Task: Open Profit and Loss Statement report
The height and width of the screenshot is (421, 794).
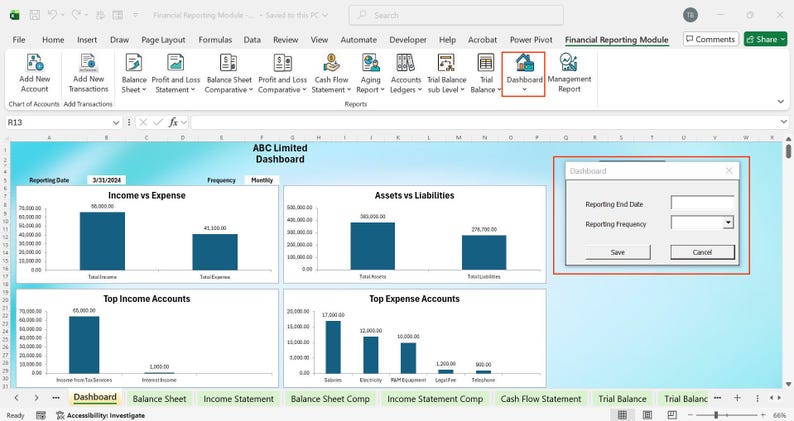Action: (x=175, y=73)
